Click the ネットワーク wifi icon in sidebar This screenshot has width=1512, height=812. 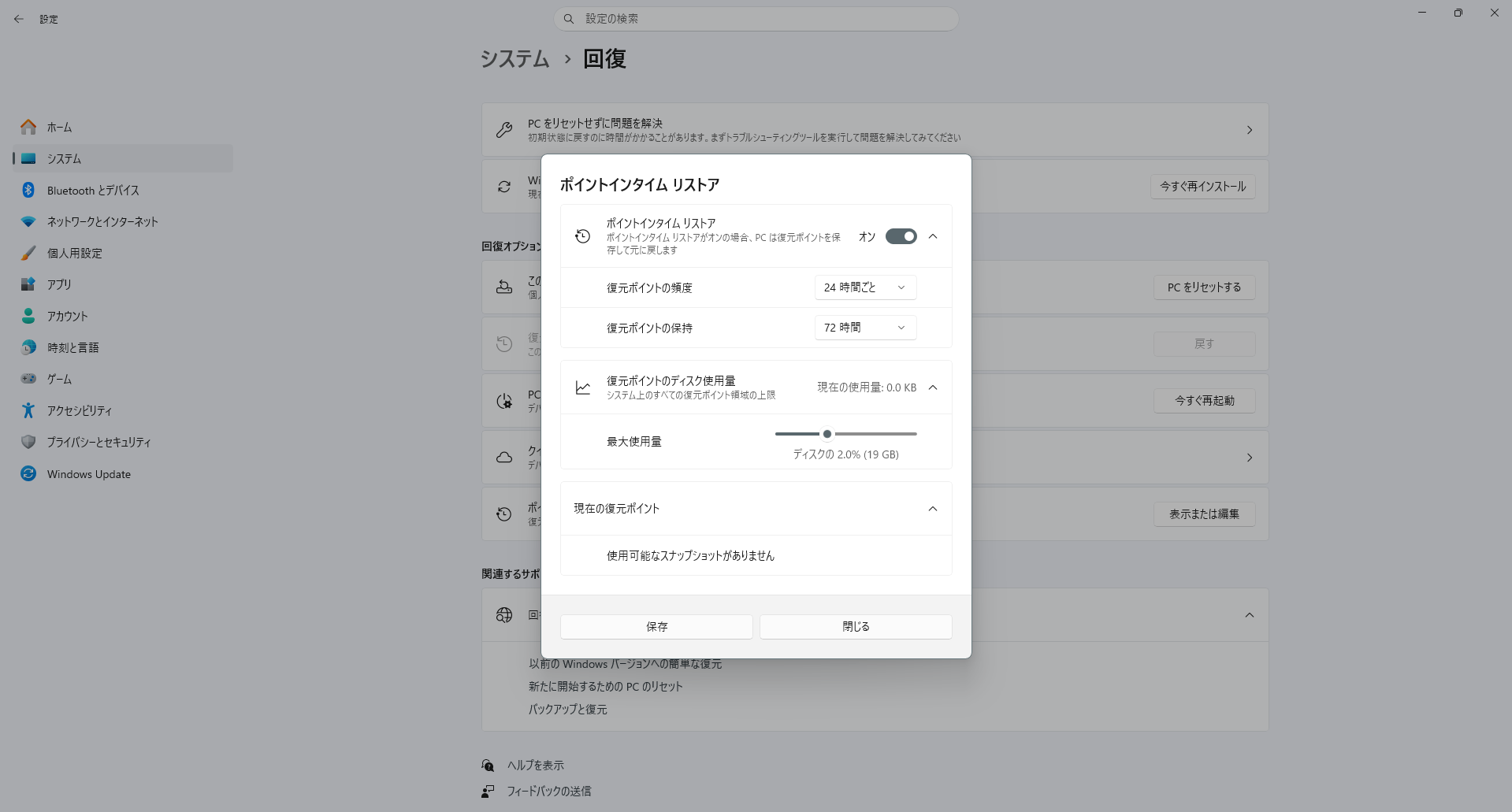(28, 221)
